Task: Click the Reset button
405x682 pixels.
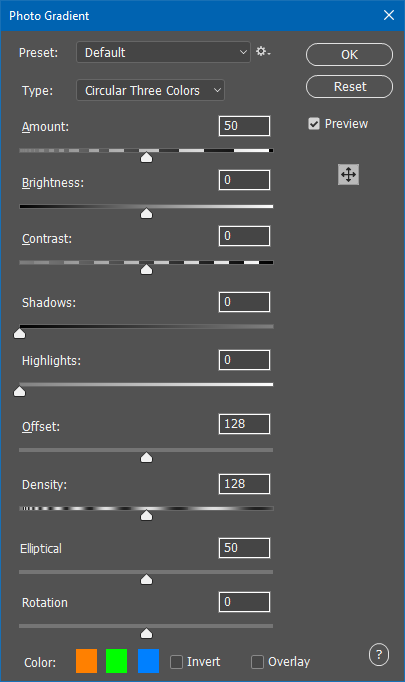Action: coord(349,87)
